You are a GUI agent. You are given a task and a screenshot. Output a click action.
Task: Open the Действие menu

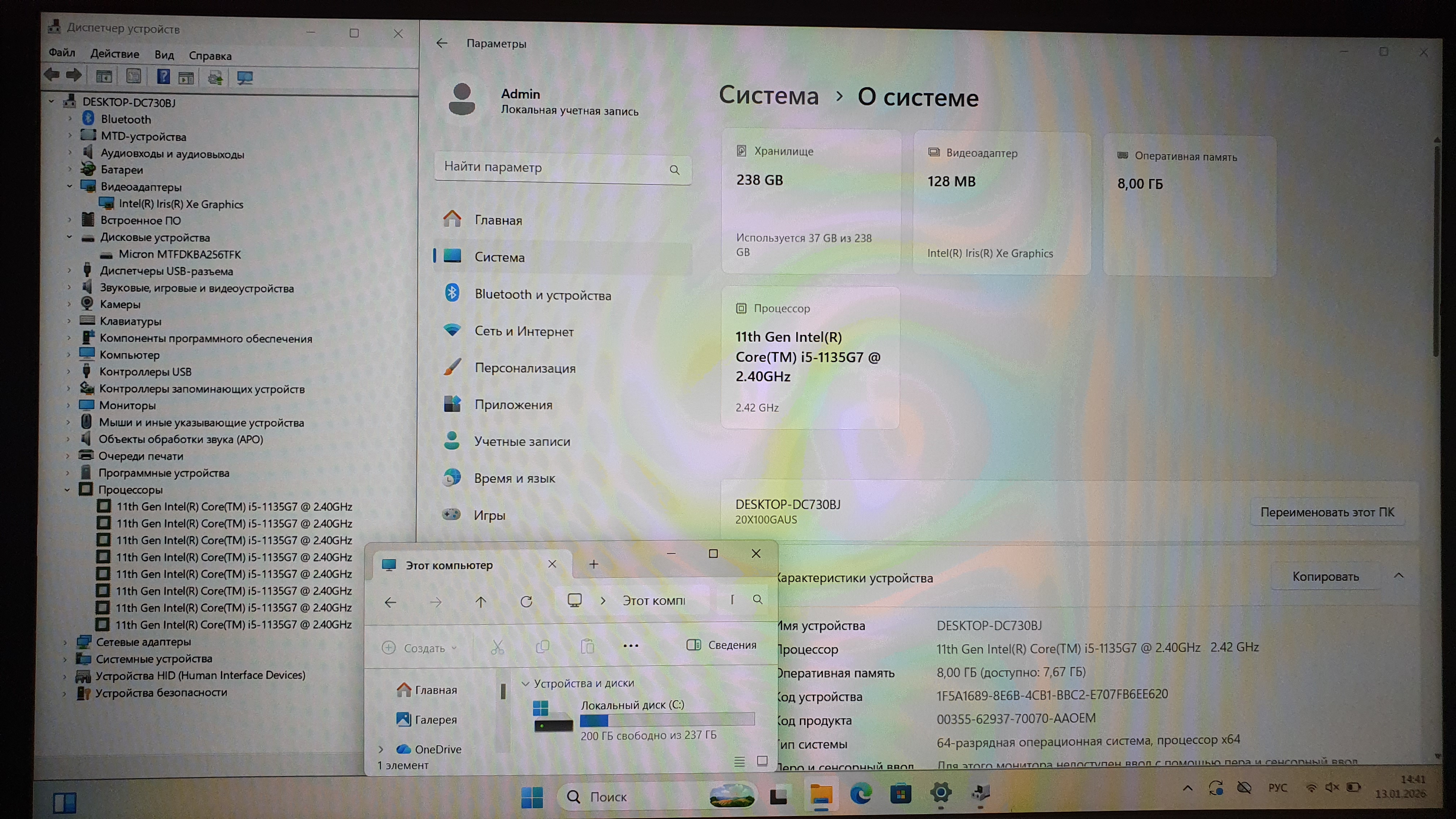(x=114, y=54)
